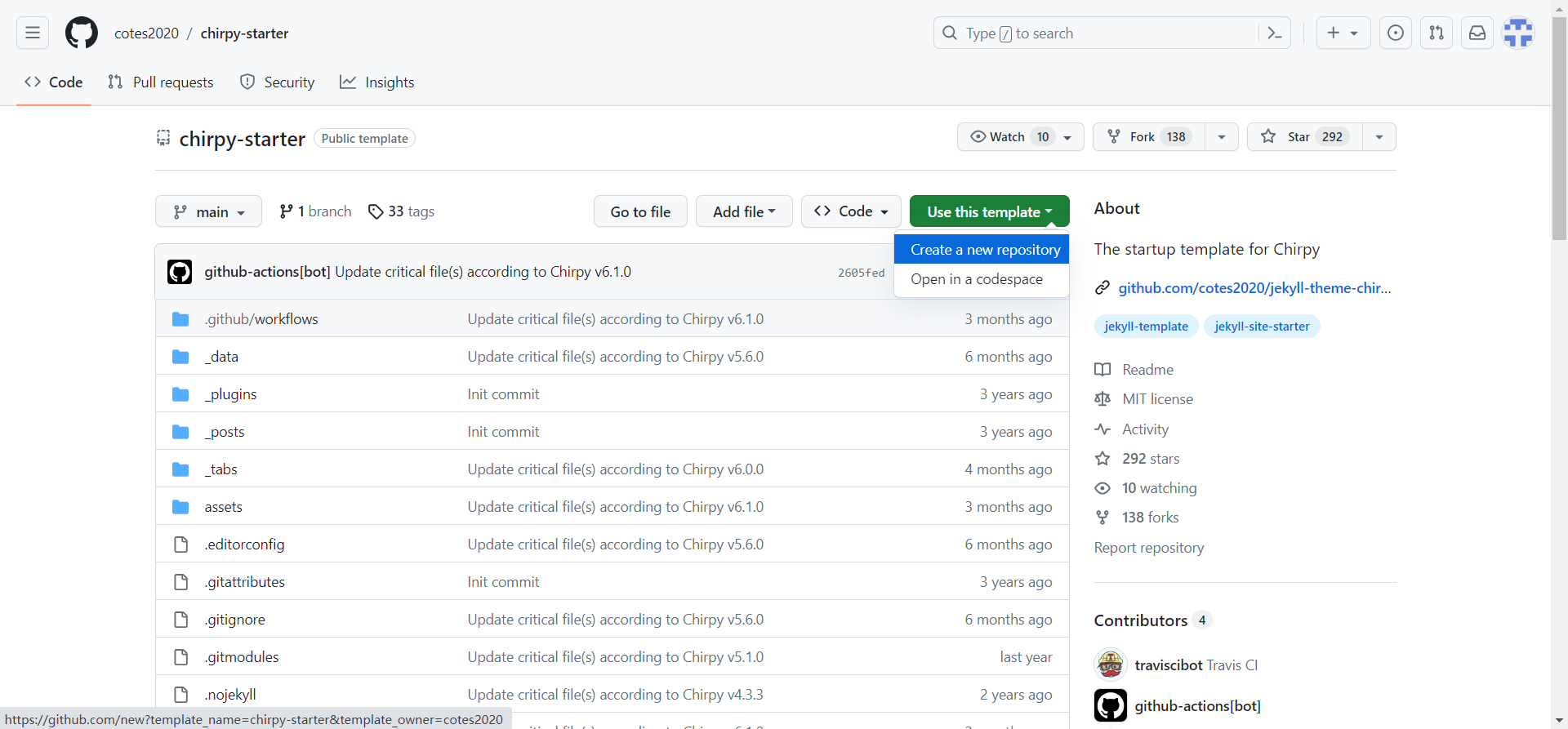This screenshot has width=1568, height=729.
Task: Select Open in a codespace
Action: coord(982,279)
